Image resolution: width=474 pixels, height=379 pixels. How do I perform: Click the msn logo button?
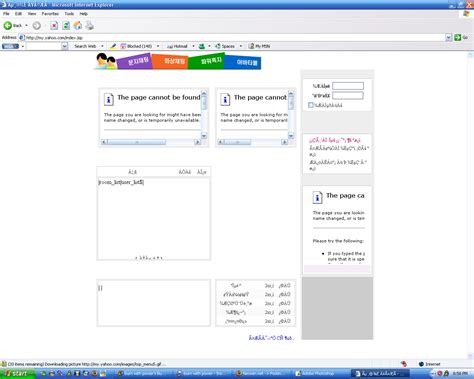pyautogui.click(x=10, y=46)
